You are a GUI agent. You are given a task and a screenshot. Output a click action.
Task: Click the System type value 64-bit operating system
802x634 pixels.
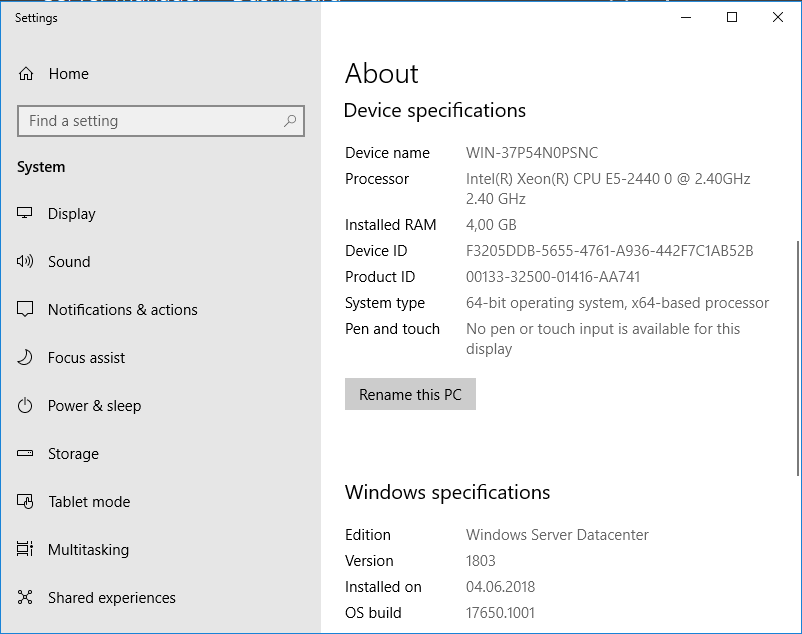pos(617,303)
